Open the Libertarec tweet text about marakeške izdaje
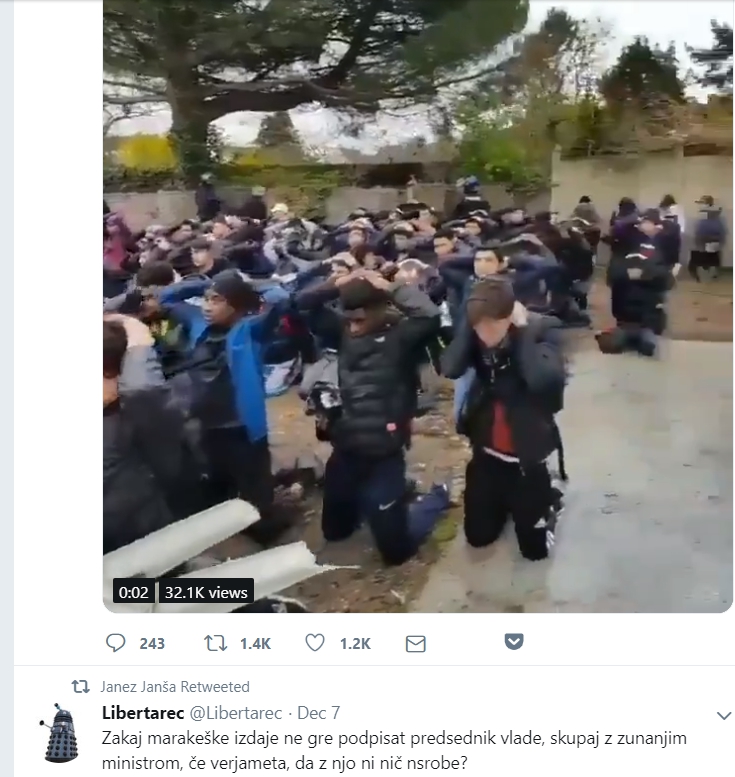The image size is (735, 777). (394, 750)
